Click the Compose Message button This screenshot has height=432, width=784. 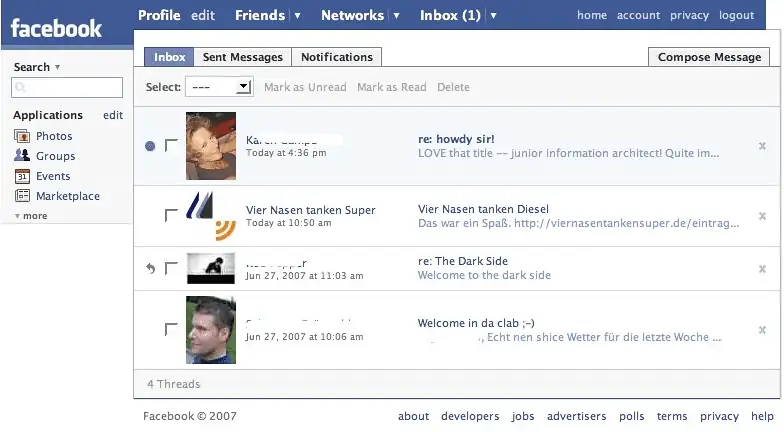tap(709, 57)
